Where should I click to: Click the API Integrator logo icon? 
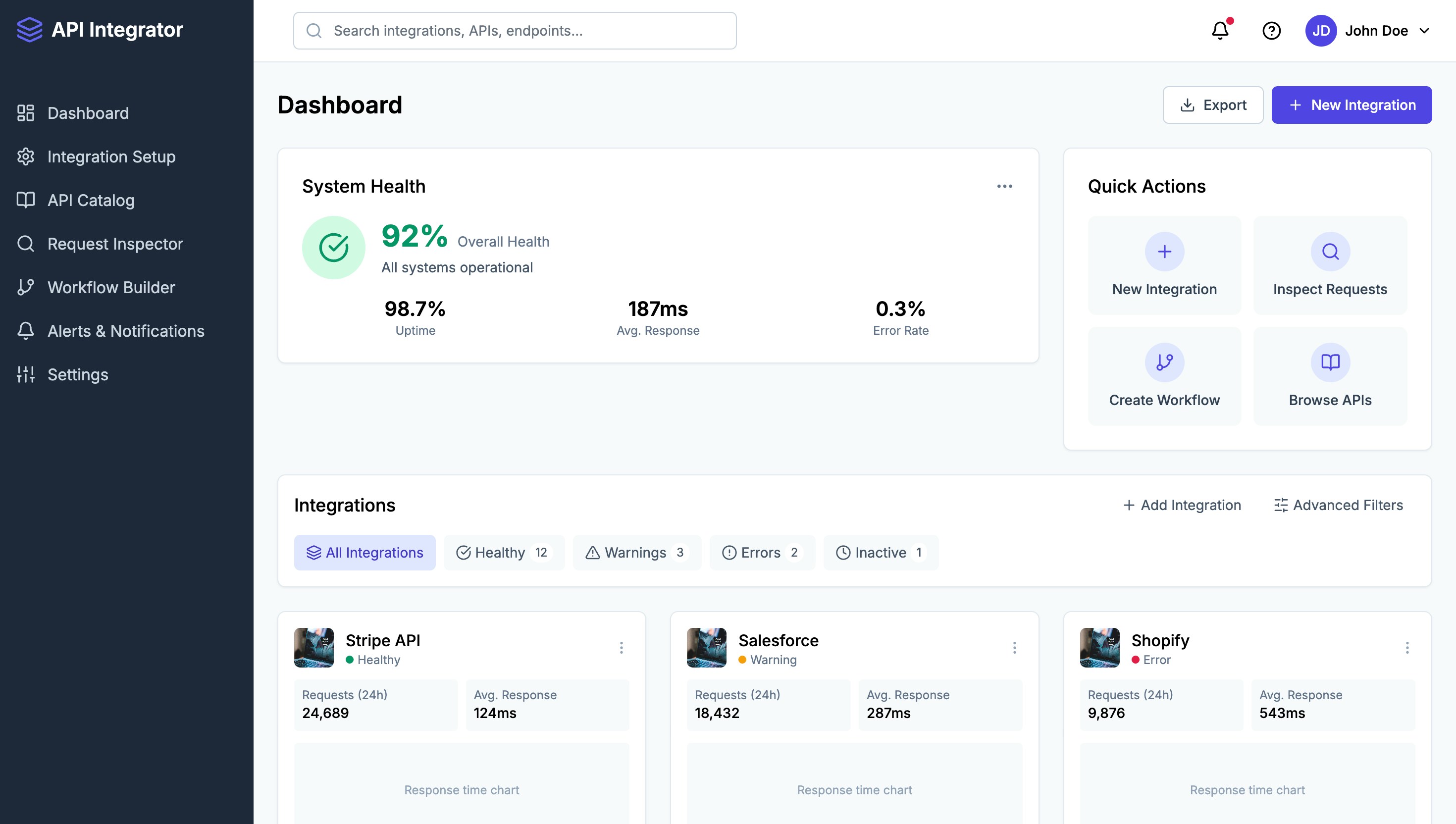(29, 29)
